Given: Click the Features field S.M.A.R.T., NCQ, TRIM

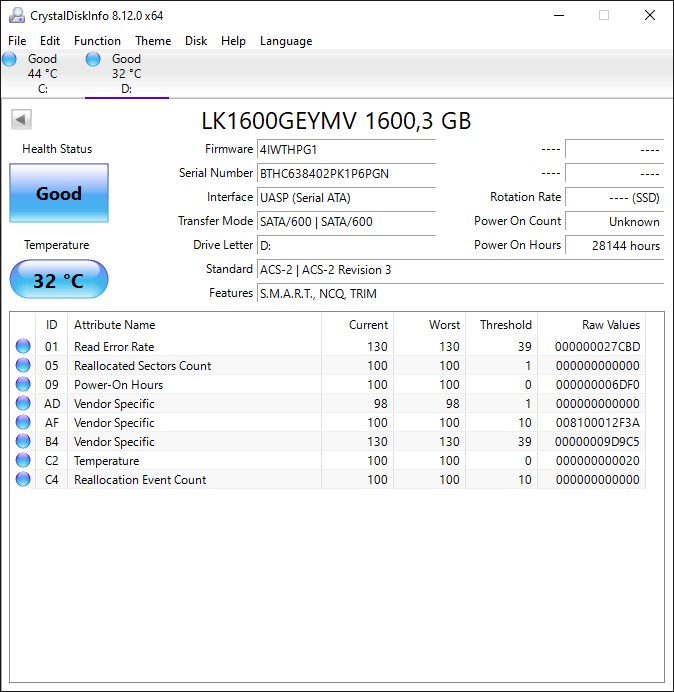Looking at the screenshot, I should (x=460, y=293).
